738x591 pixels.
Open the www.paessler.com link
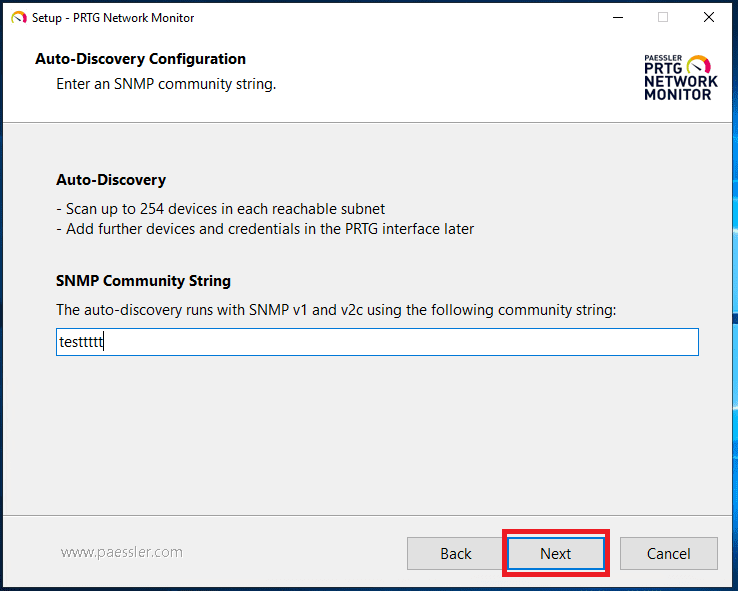[x=121, y=552]
